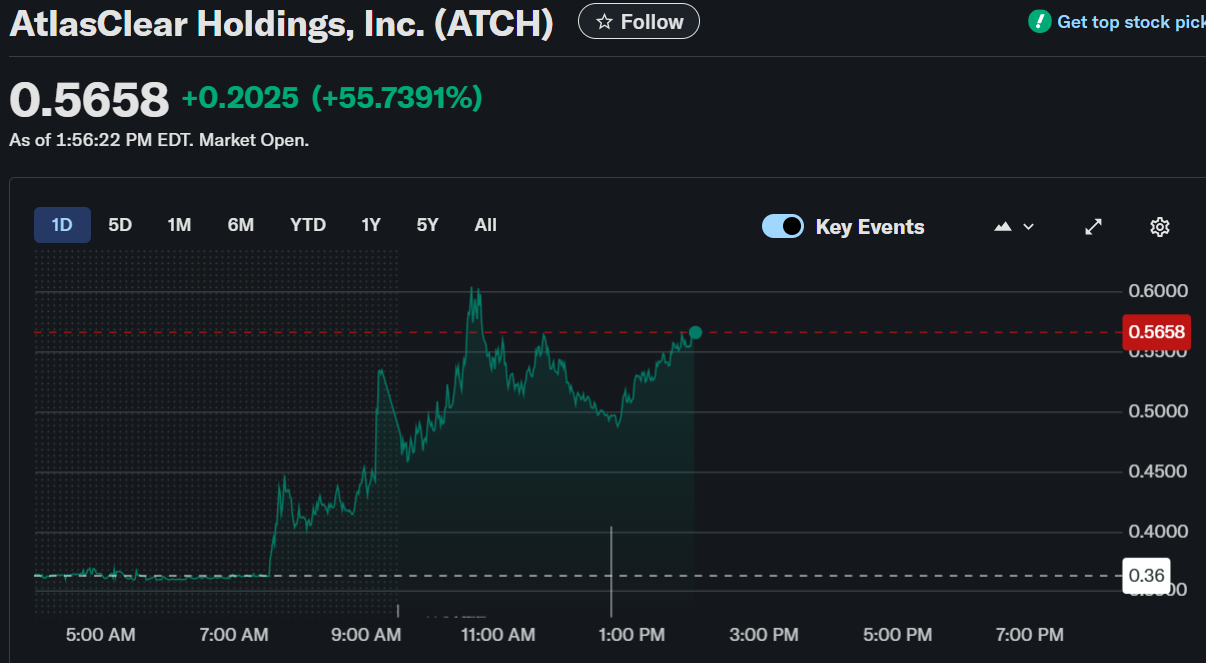1206x663 pixels.
Task: Click the key event marker near 1:00 PM
Action: [x=611, y=570]
